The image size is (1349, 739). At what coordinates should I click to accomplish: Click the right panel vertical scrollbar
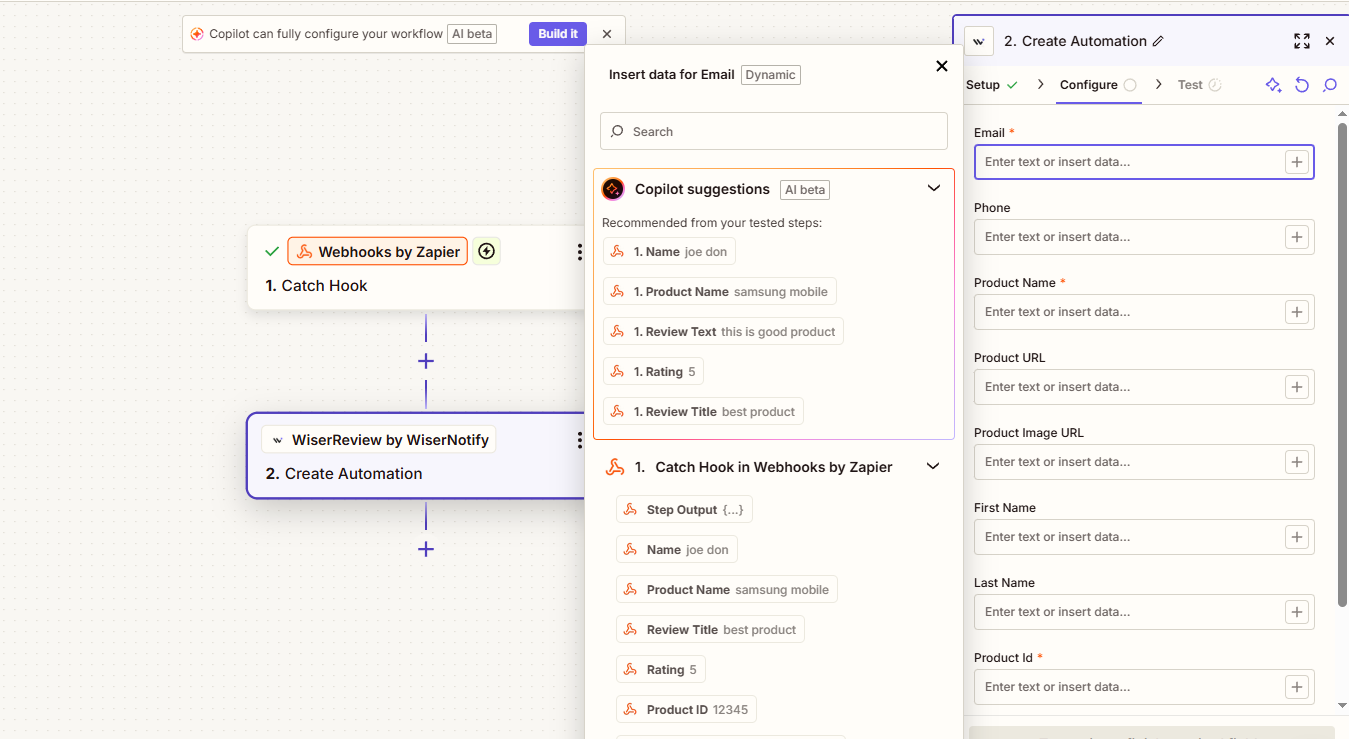pyautogui.click(x=1342, y=360)
